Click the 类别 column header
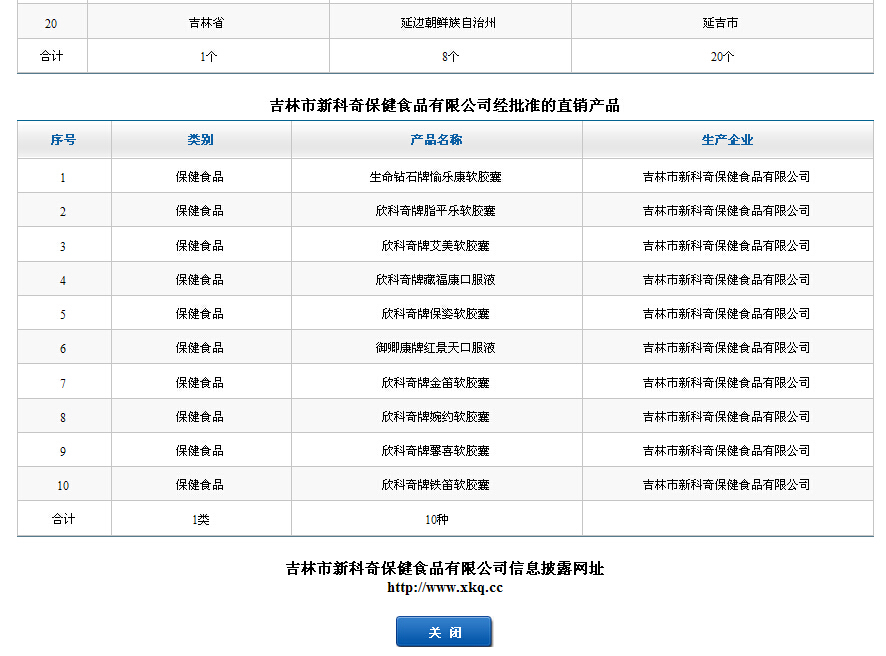The width and height of the screenshot is (886, 656). 201,140
